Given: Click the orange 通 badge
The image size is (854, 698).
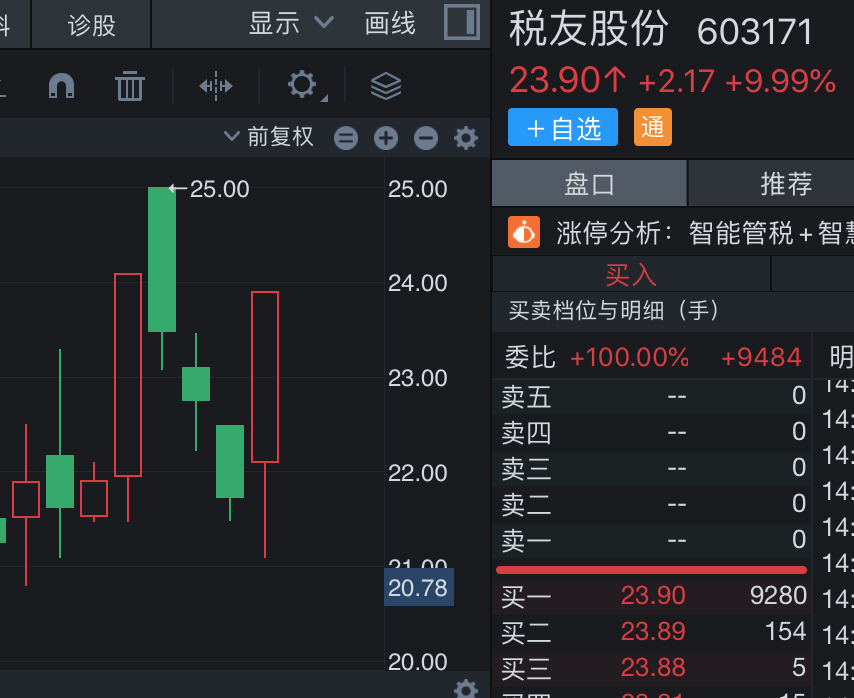Looking at the screenshot, I should (x=652, y=128).
